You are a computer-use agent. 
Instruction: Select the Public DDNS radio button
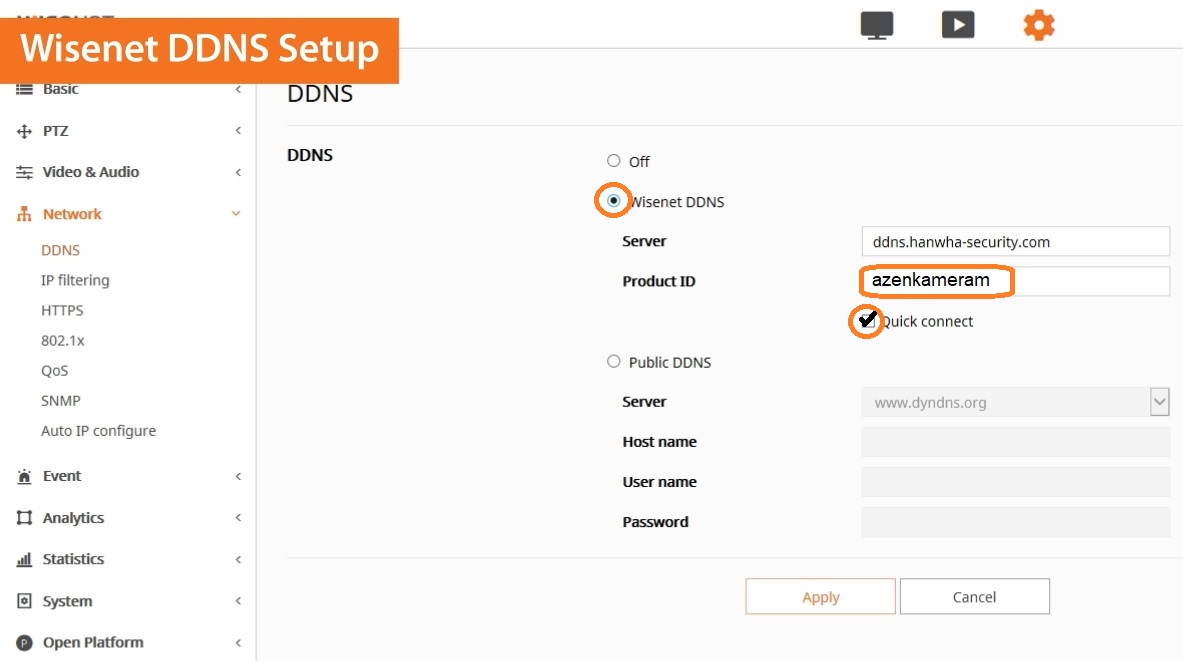pos(613,361)
